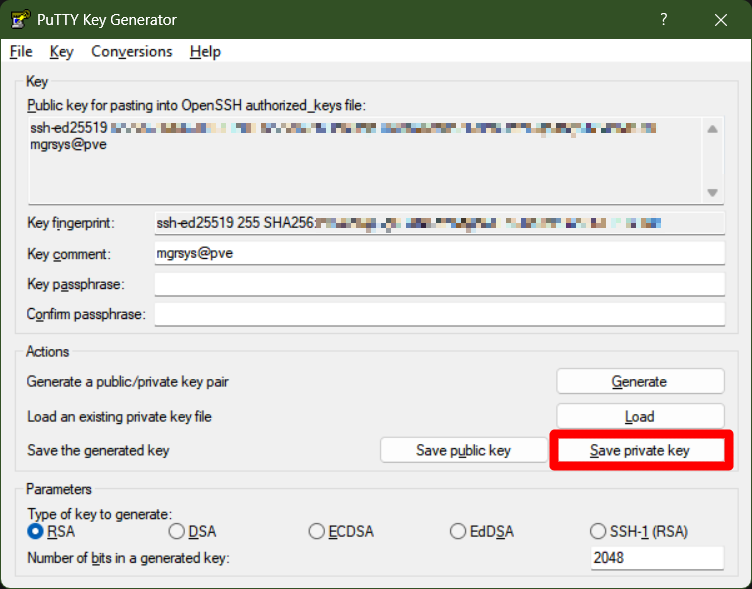Image resolution: width=752 pixels, height=589 pixels.
Task: Click Save private key button
Action: pyautogui.click(x=640, y=450)
